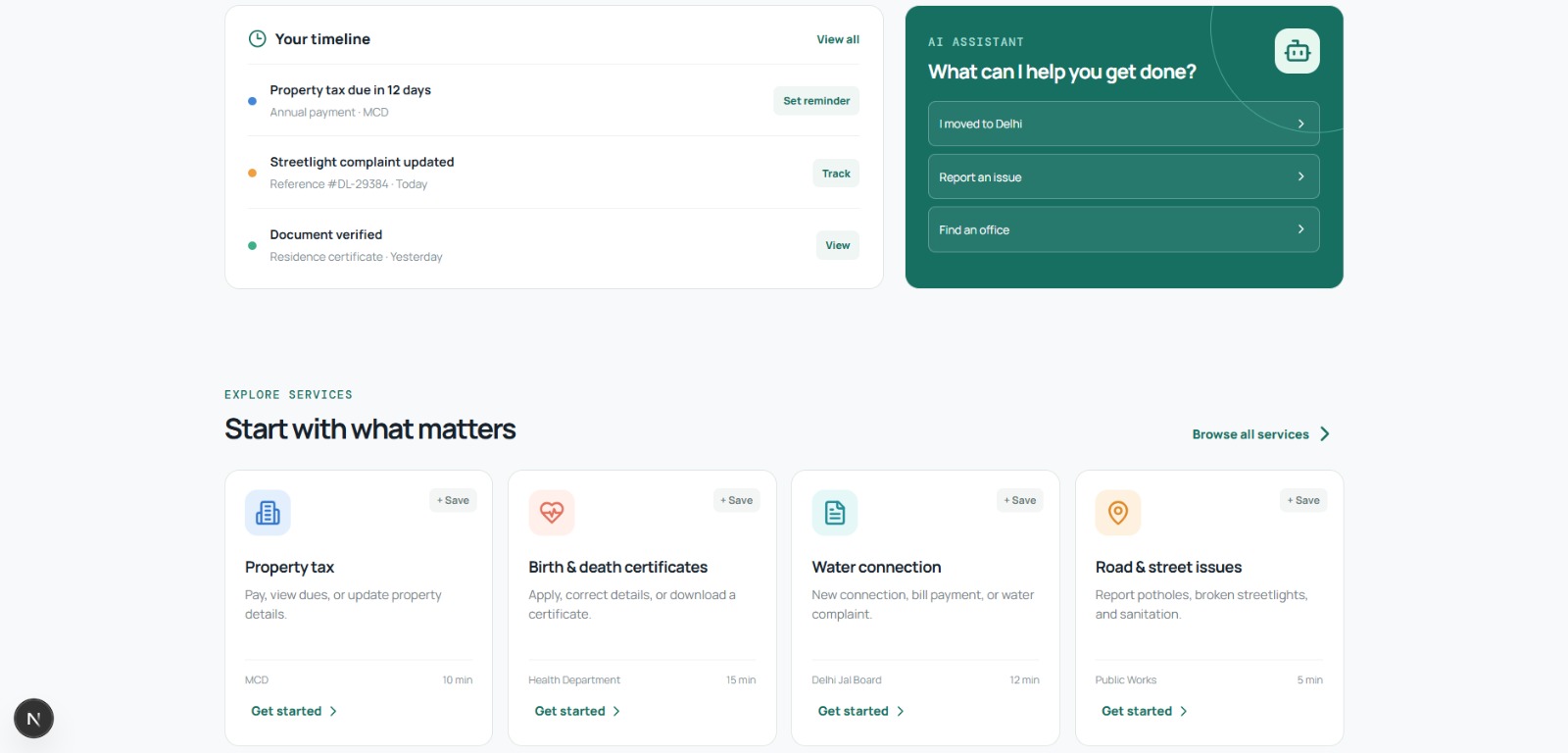Click 'Report potholes, broken streetlights' description
This screenshot has height=753, width=1568.
point(1201,605)
